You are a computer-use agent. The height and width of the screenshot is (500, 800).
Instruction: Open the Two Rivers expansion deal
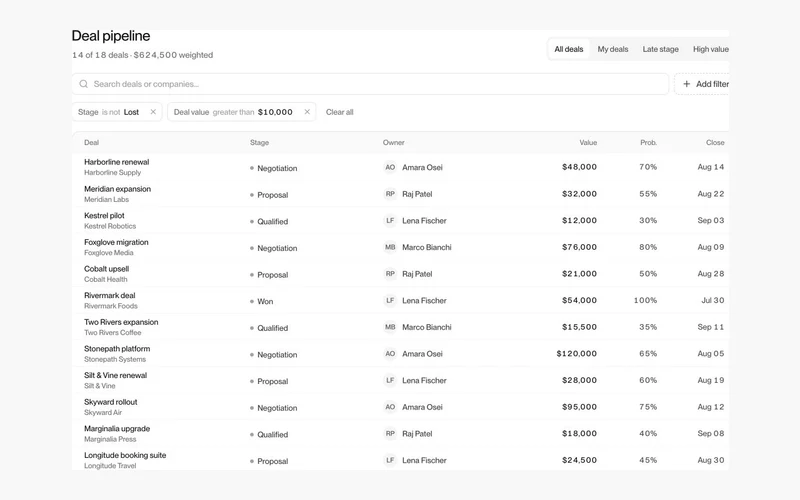tap(121, 322)
